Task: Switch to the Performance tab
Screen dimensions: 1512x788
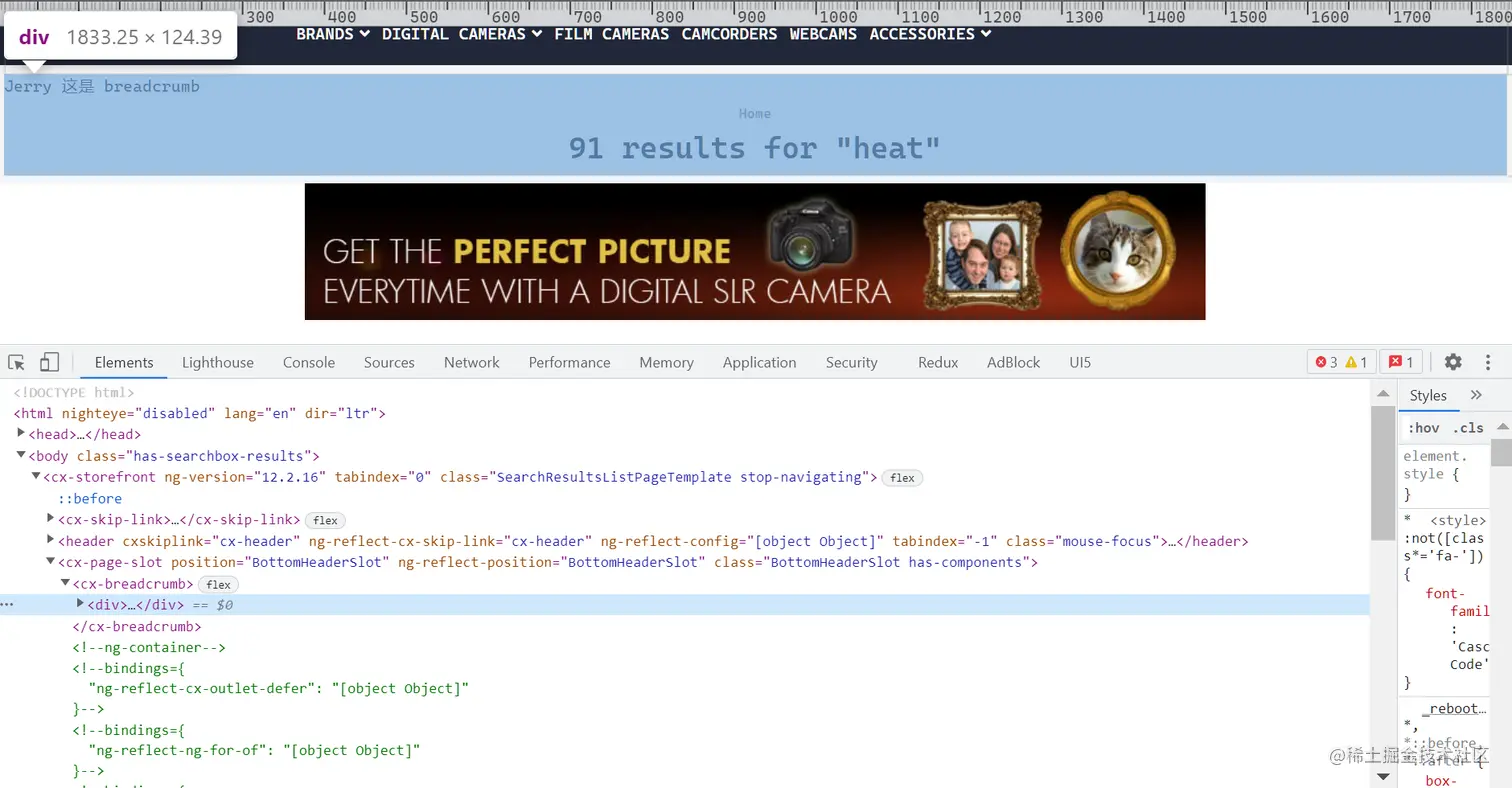Action: point(570,362)
